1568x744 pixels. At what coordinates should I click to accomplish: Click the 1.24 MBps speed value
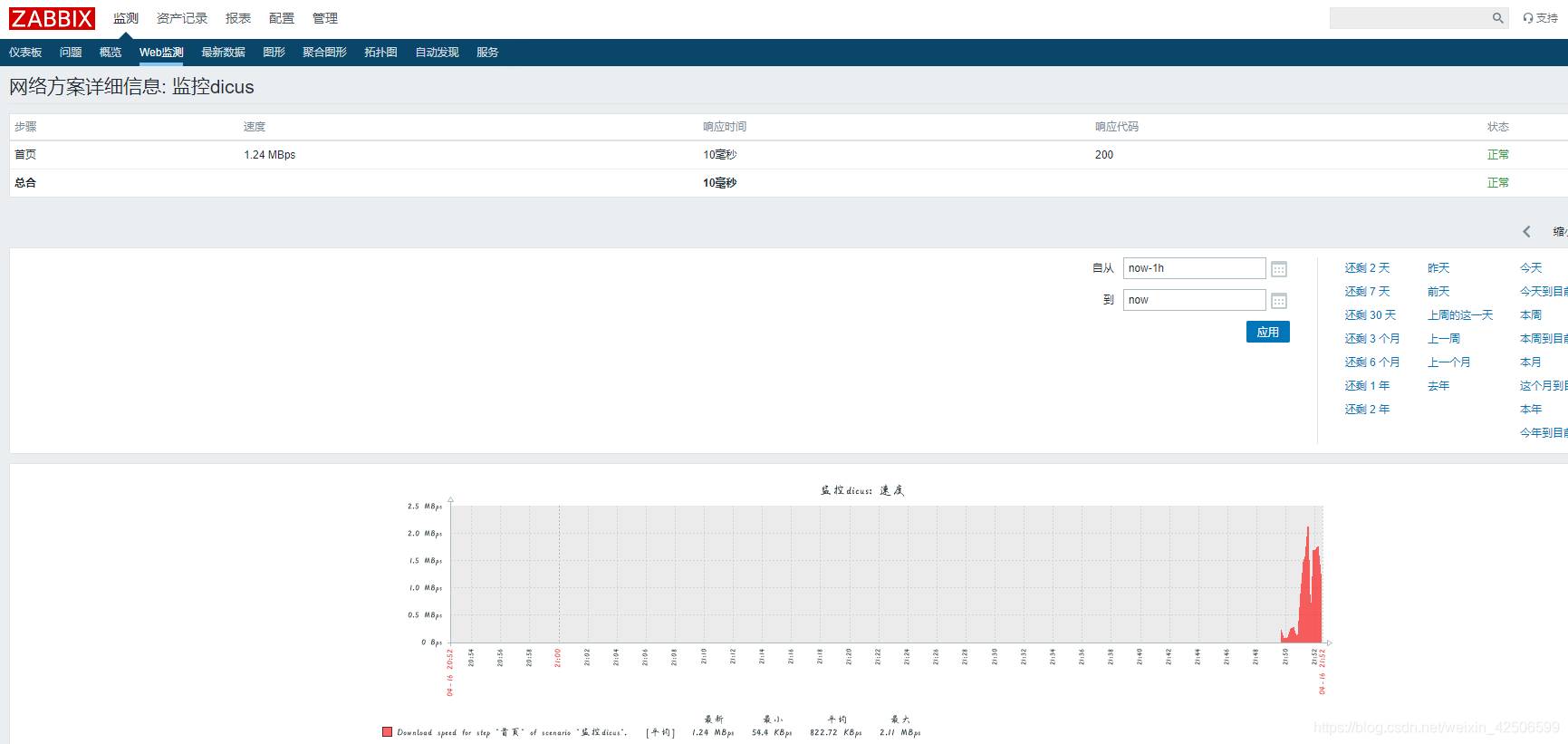point(269,155)
